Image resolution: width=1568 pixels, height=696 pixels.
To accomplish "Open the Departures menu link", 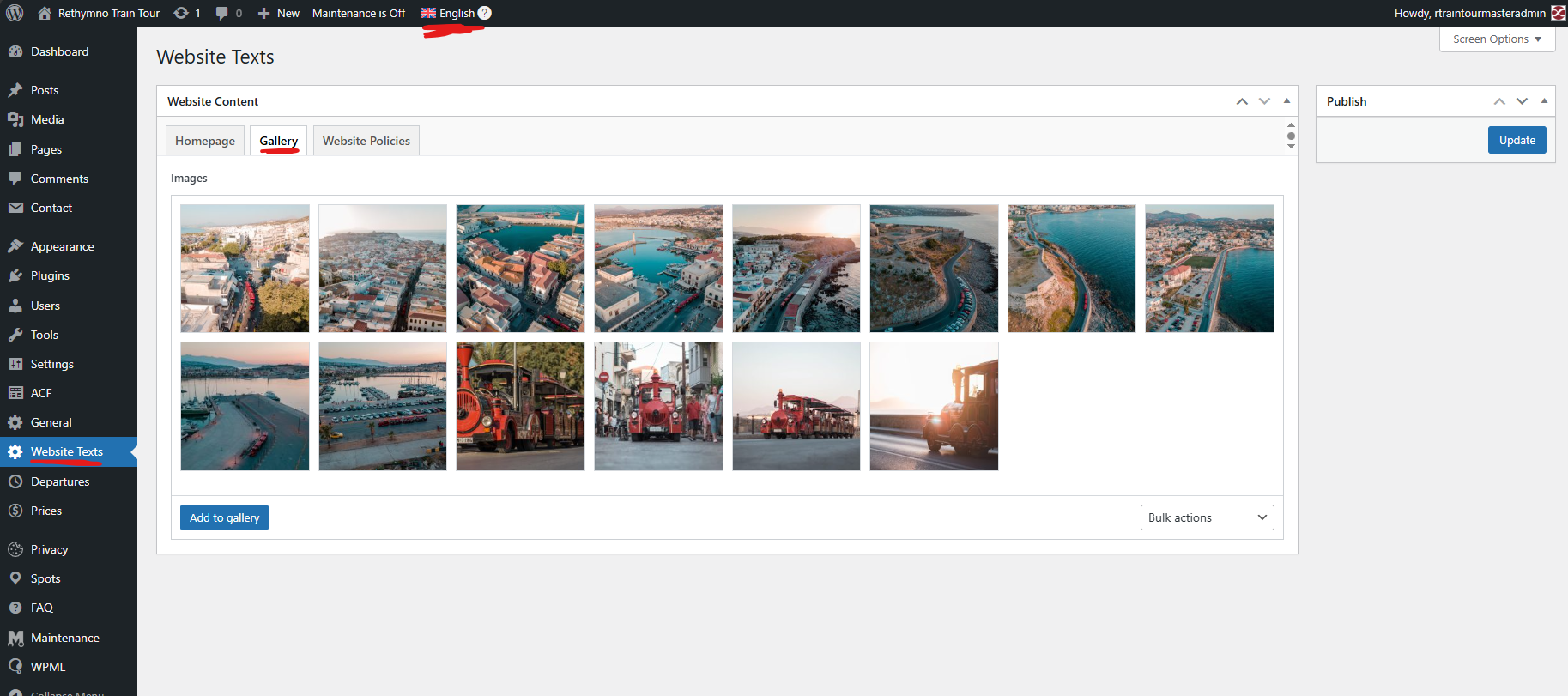I will pyautogui.click(x=60, y=481).
